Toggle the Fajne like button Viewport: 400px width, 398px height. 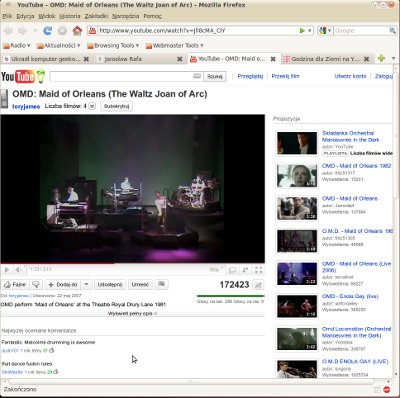click(x=15, y=285)
